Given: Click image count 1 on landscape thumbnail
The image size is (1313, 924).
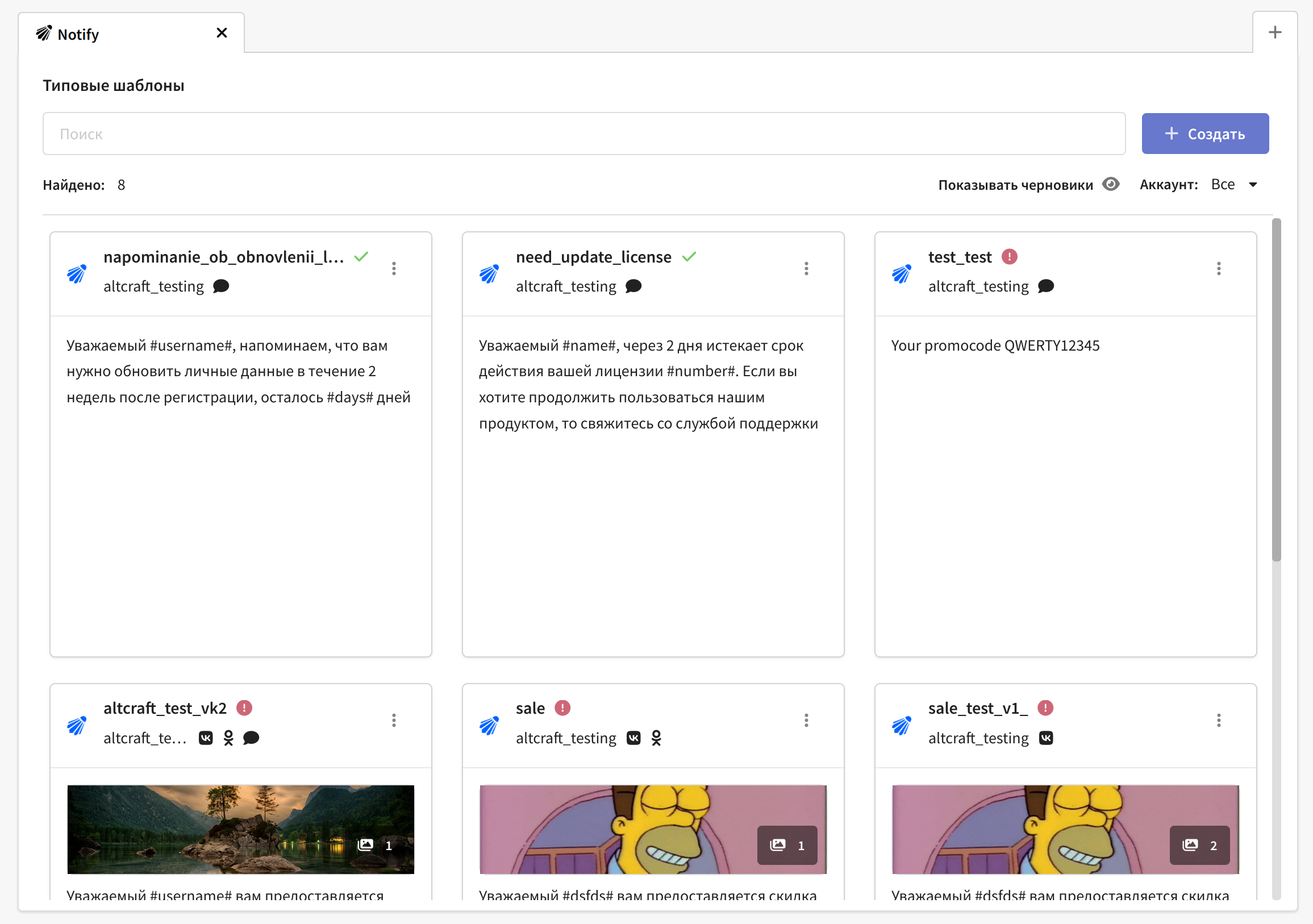Looking at the screenshot, I should pos(375,845).
